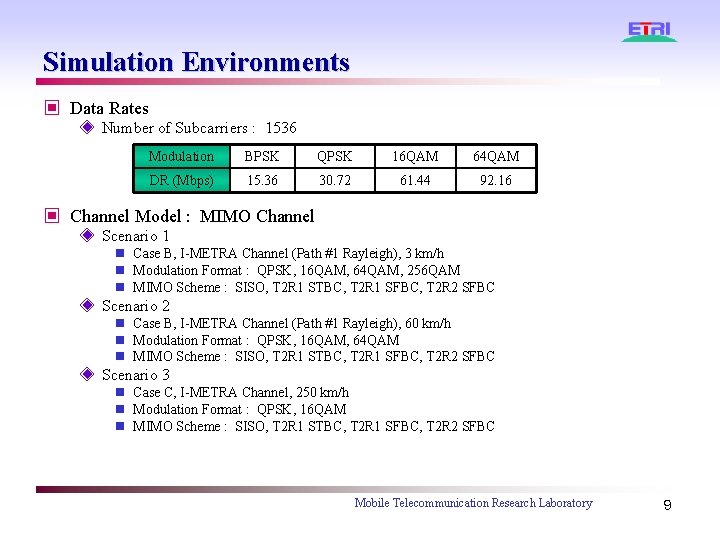
Task: Click the Modulation Format QPSK, 16QAM line
Action: 239,409
